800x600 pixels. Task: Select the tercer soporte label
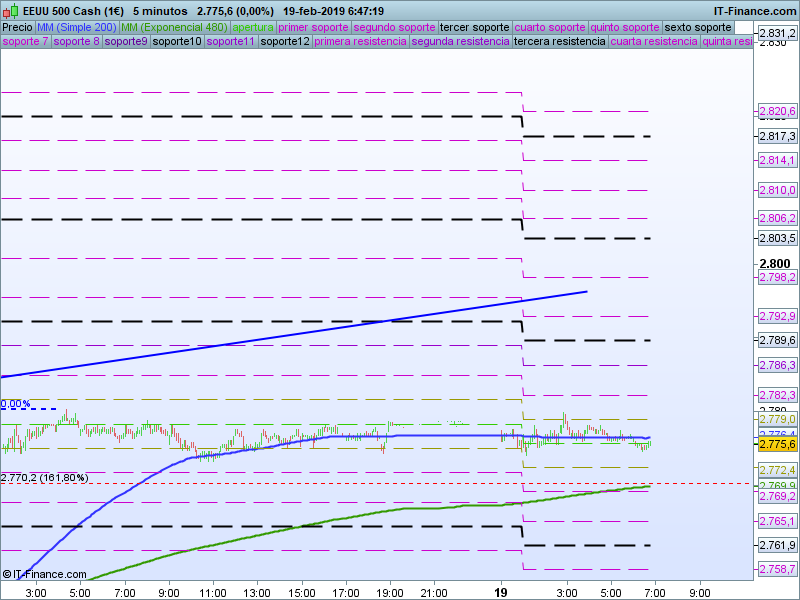pyautogui.click(x=475, y=27)
